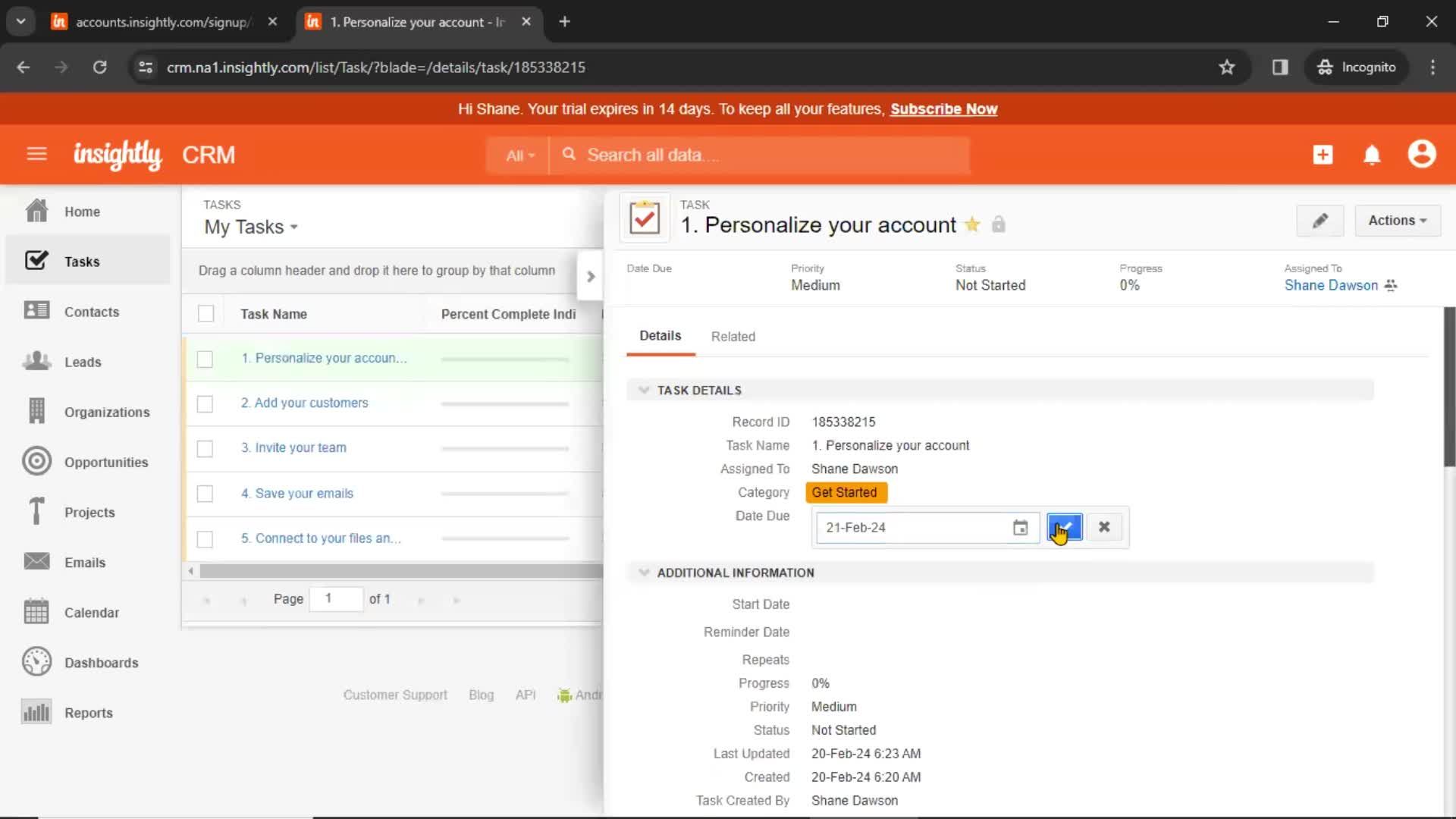The image size is (1456, 819).
Task: Click the Calendar grid icon
Action: [36, 611]
